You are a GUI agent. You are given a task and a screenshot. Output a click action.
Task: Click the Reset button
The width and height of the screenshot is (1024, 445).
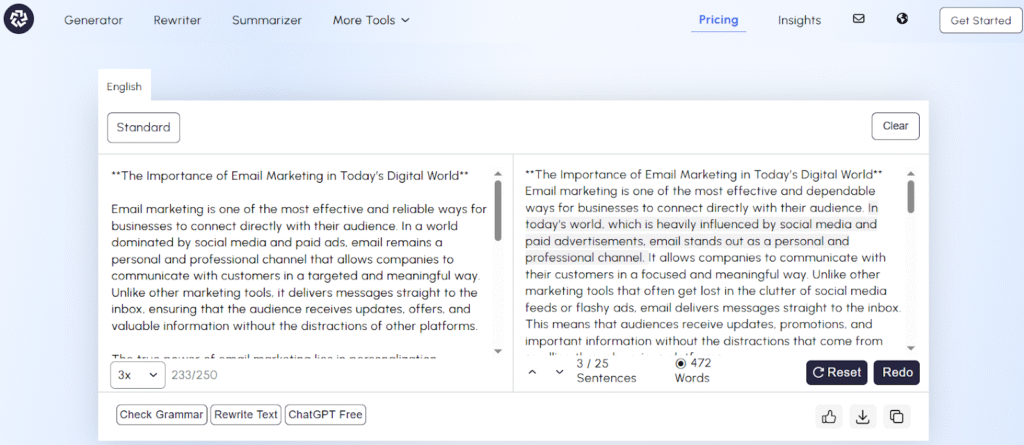(x=836, y=372)
